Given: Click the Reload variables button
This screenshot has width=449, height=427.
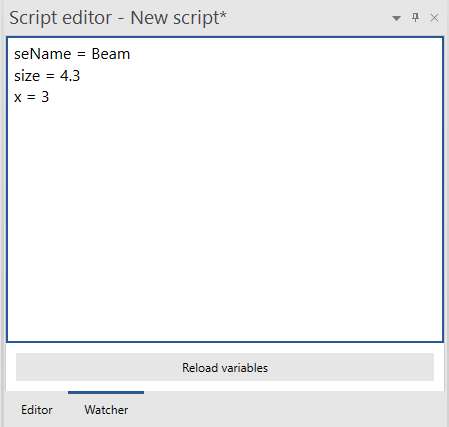Looking at the screenshot, I should [x=225, y=367].
